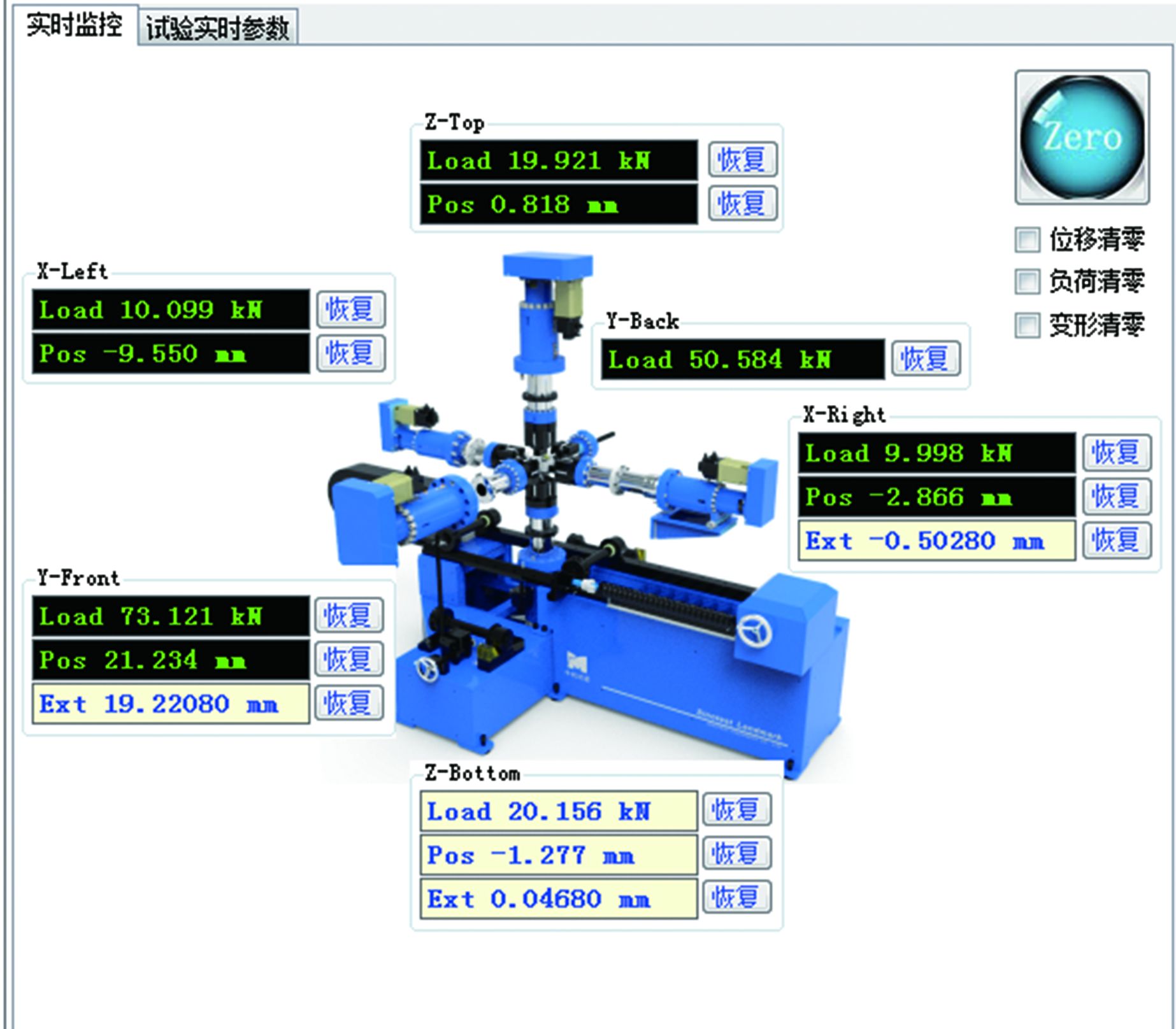Click 恢复 next to Z-Top Load 19.921
The image size is (1176, 1029).
tap(742, 159)
